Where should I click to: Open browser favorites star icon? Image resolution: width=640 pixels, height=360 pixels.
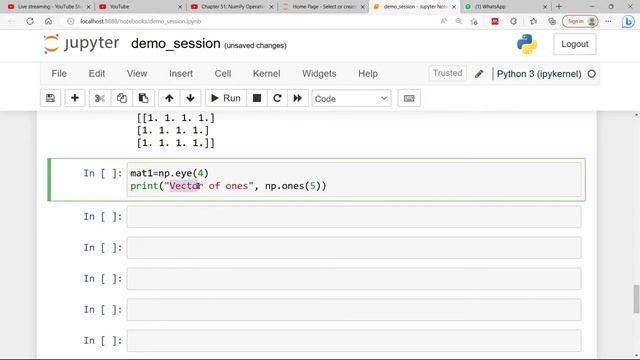(533, 21)
